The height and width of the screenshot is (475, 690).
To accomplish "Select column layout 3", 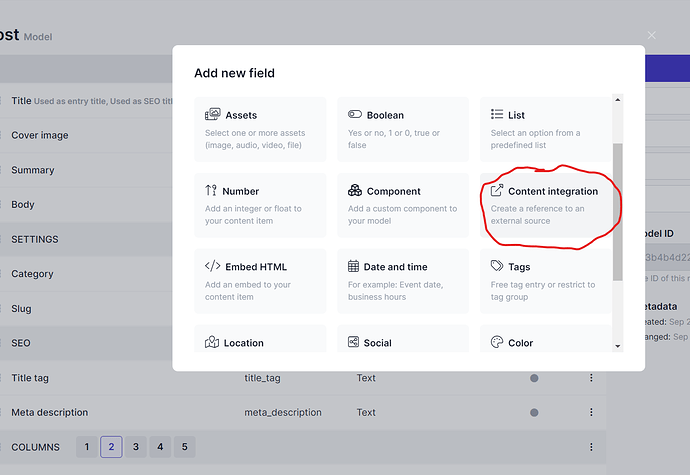I will pyautogui.click(x=136, y=447).
